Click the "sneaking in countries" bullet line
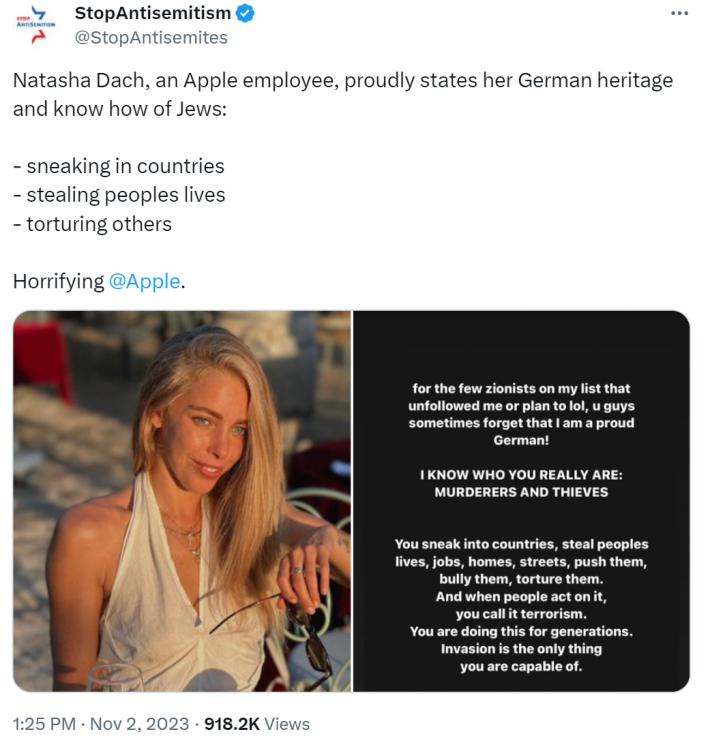 click(x=118, y=166)
